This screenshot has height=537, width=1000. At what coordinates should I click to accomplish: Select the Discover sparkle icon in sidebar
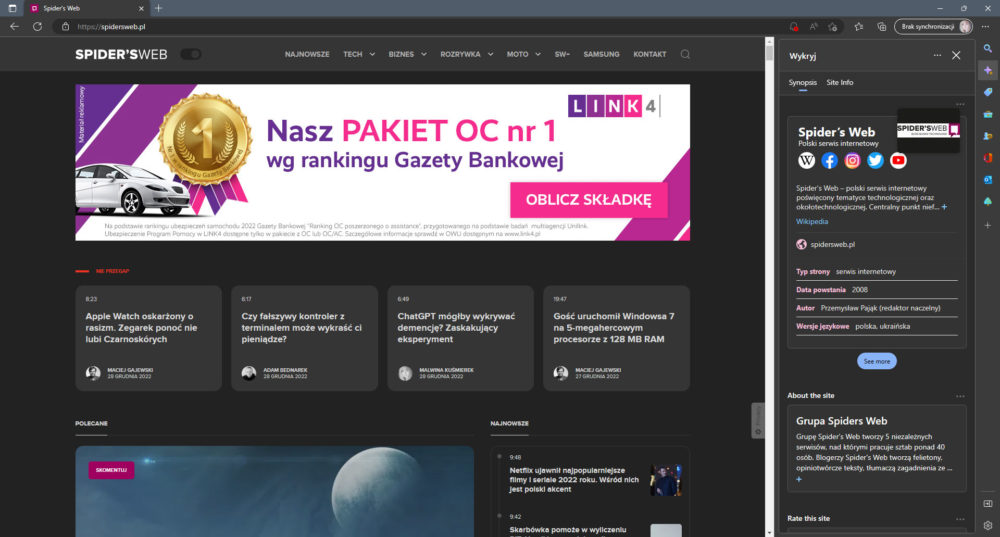click(x=987, y=70)
